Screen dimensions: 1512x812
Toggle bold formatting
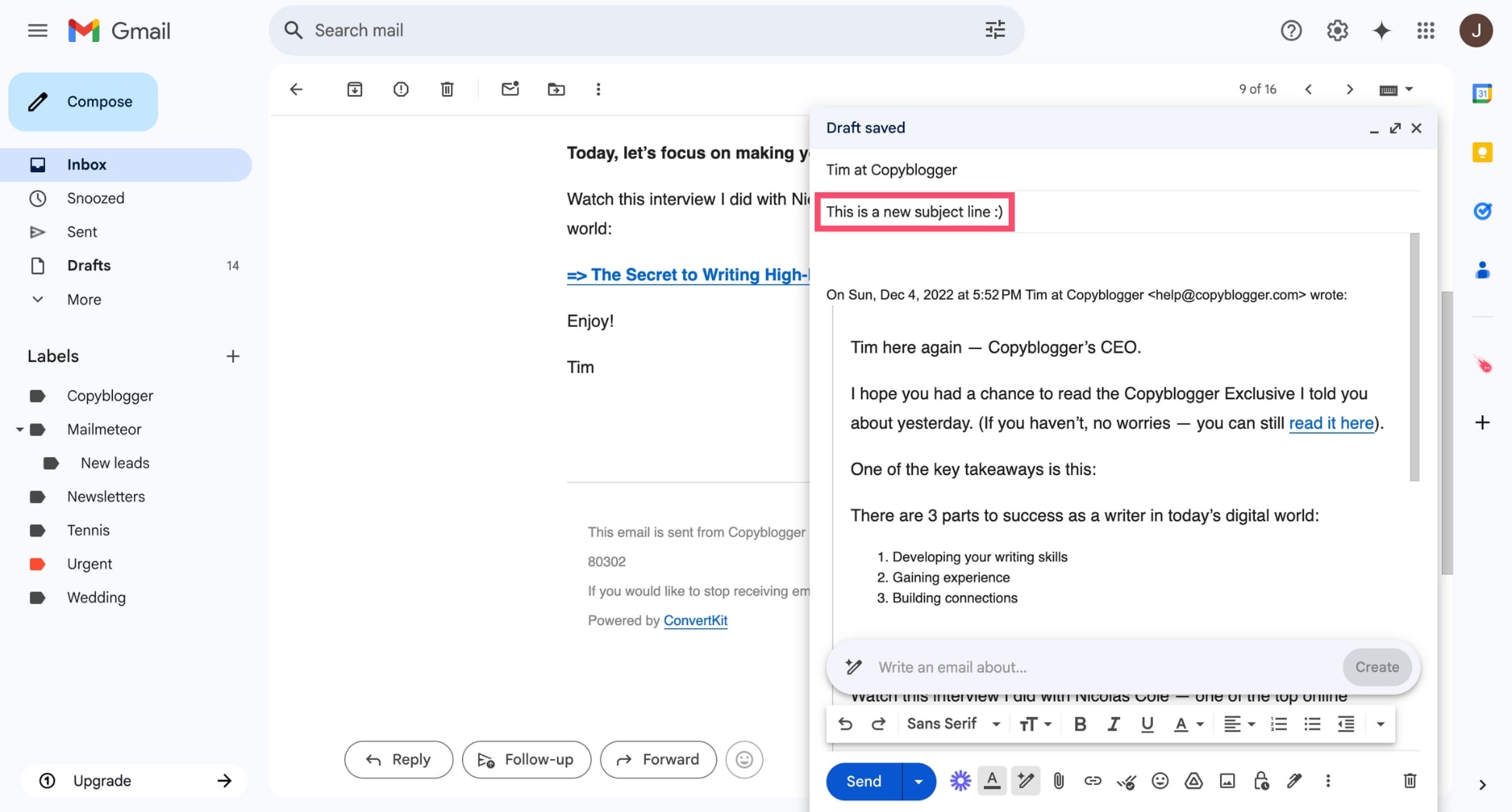[x=1080, y=724]
